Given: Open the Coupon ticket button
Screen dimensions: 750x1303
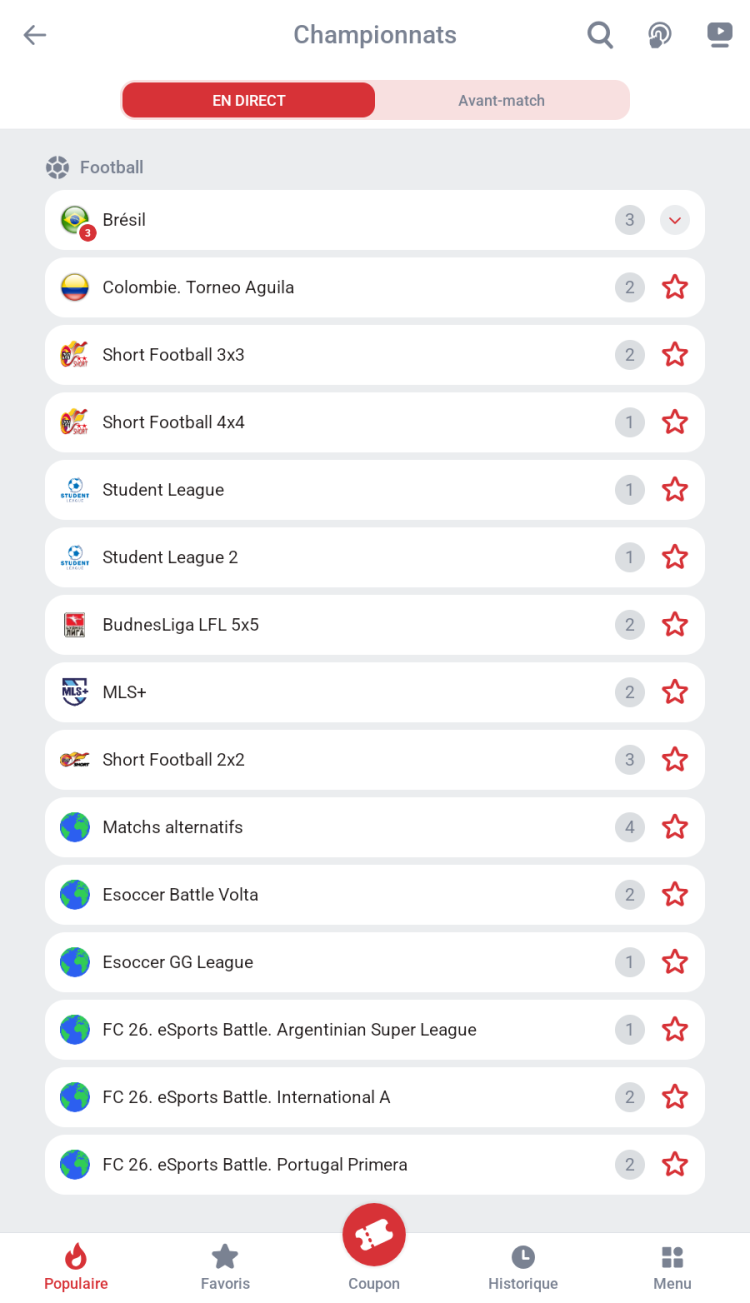Looking at the screenshot, I should 374,1236.
